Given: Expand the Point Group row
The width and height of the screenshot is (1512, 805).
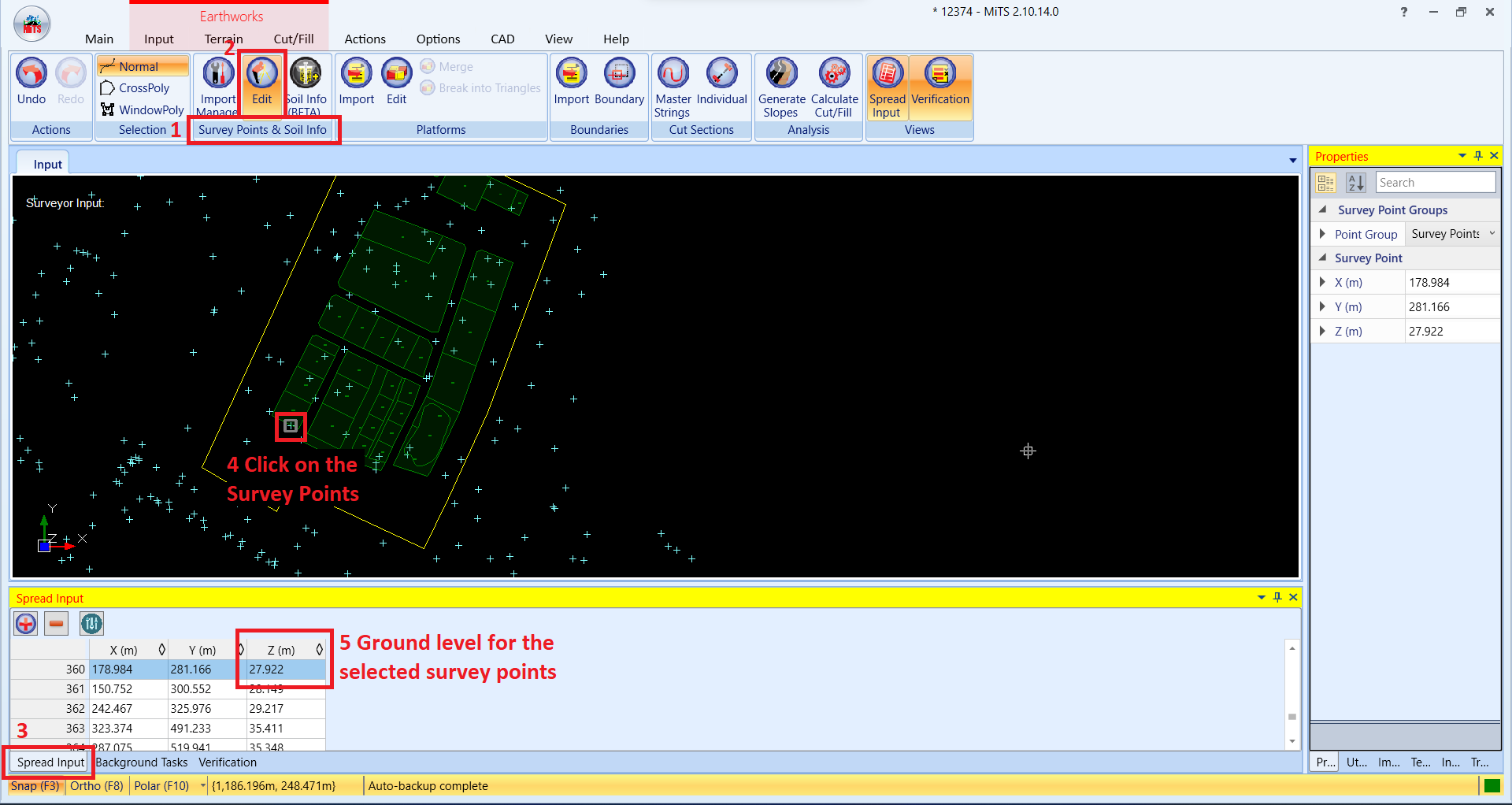Looking at the screenshot, I should 1322,234.
